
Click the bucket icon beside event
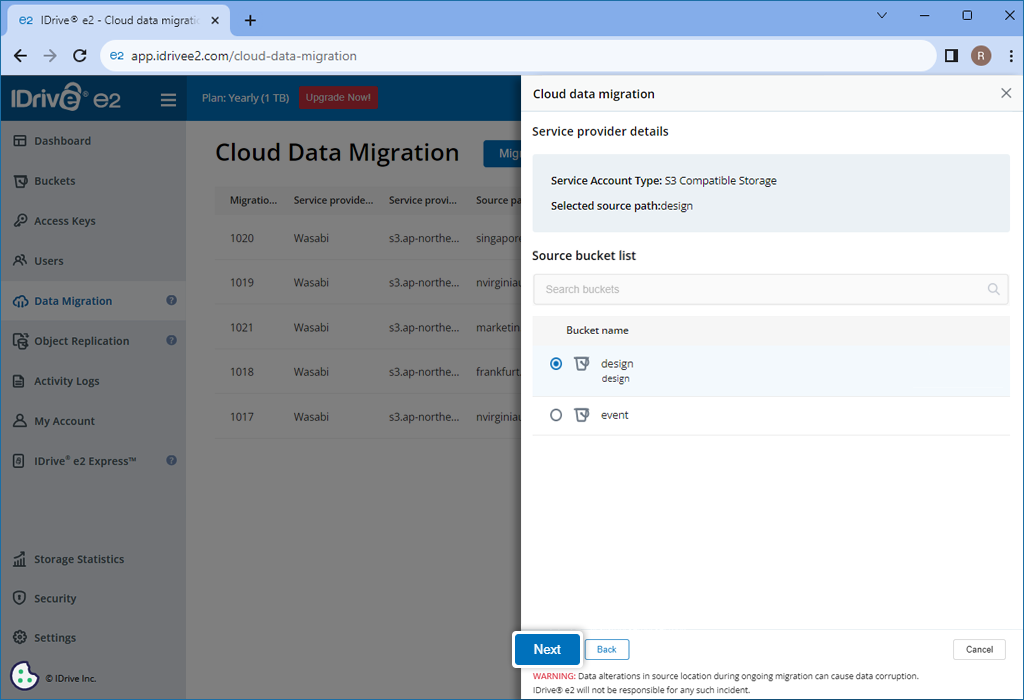581,415
